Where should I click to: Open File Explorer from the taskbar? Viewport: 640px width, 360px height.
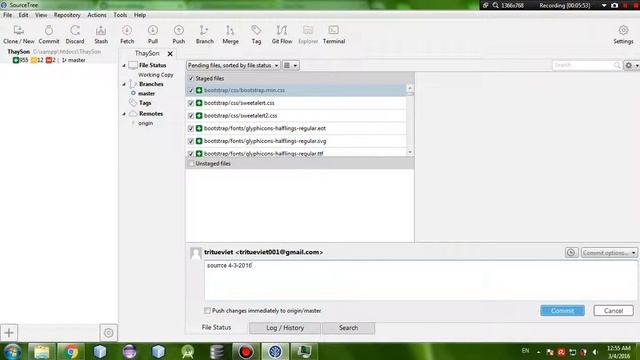[x=42, y=351]
